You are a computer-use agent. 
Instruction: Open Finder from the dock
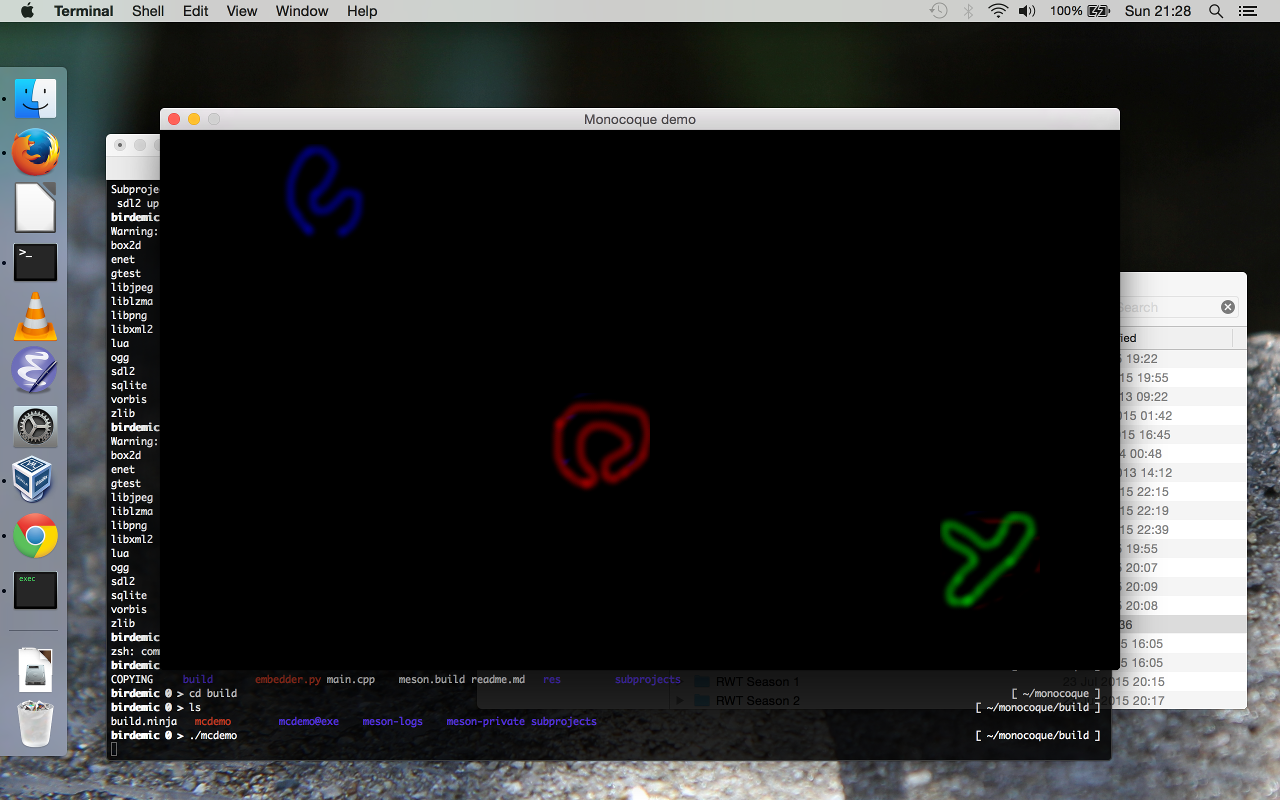[x=35, y=99]
